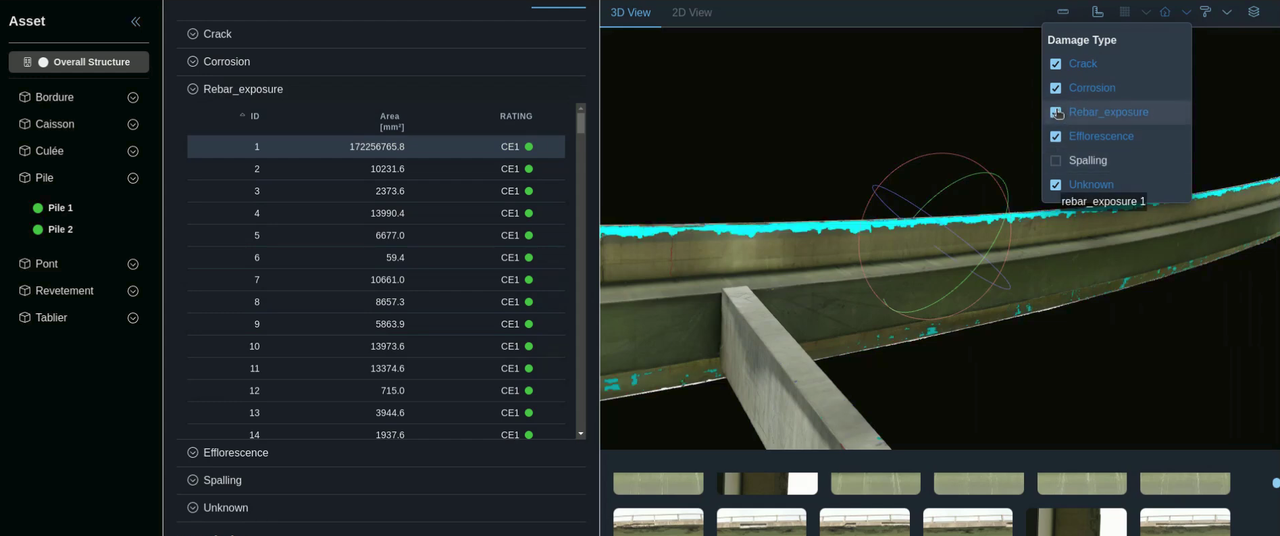Expand the Pont tree chevron
1280x536 pixels.
133,265
